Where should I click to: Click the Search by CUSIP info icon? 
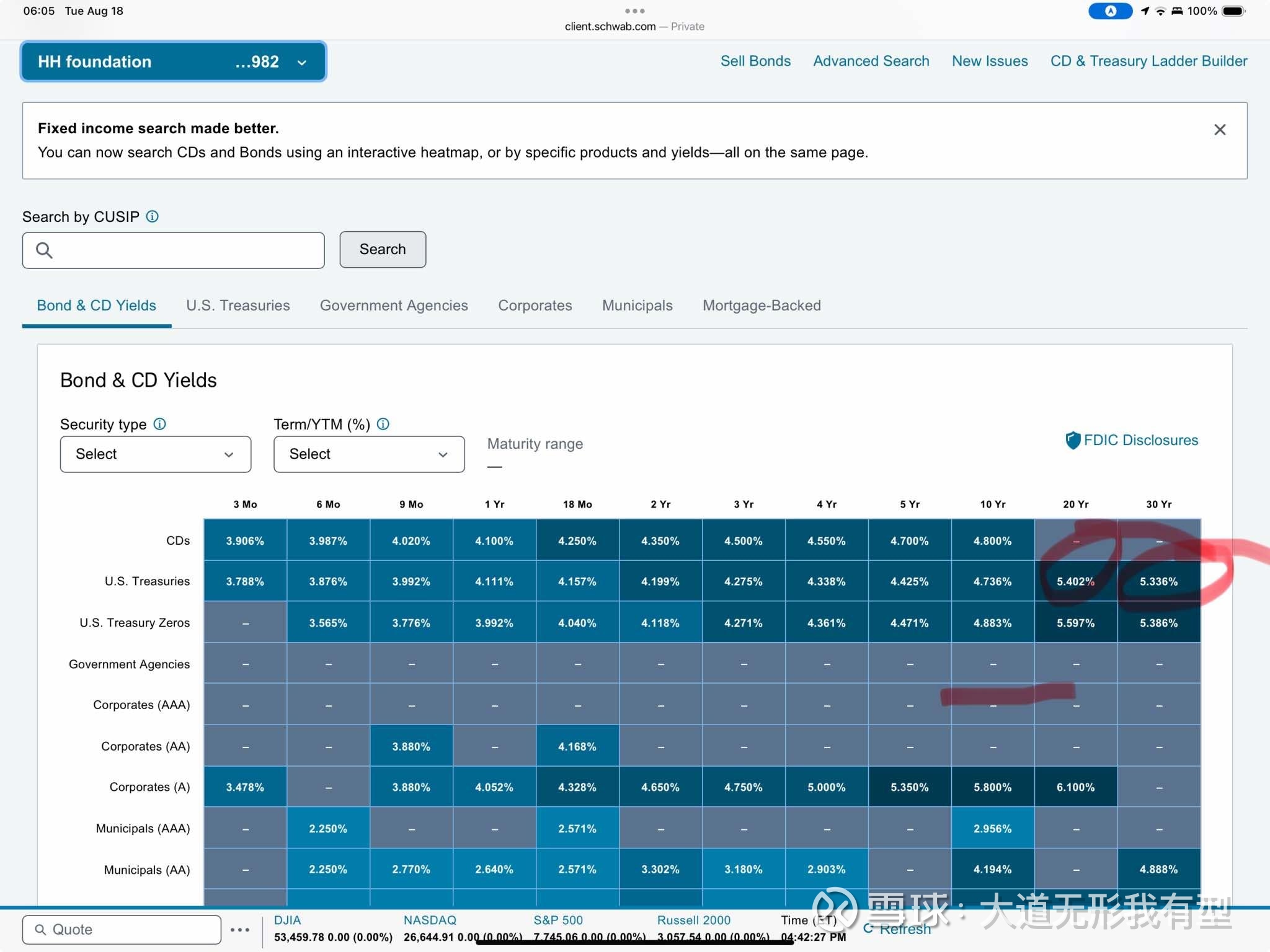pyautogui.click(x=152, y=216)
